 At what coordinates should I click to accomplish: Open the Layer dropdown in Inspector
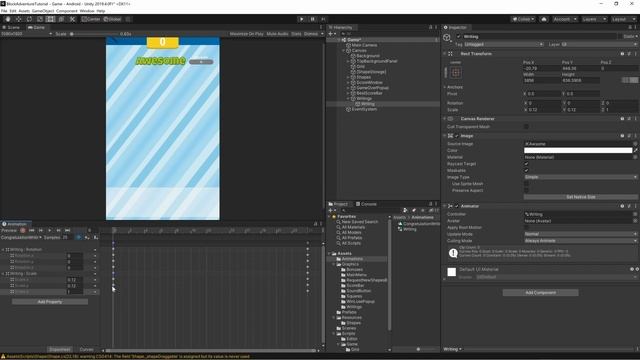[x=599, y=44]
